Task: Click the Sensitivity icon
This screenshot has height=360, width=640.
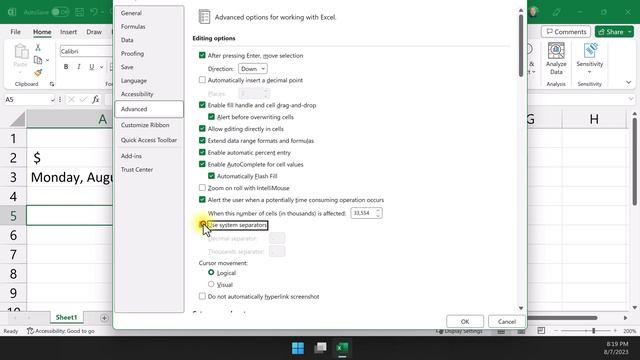Action: pyautogui.click(x=590, y=51)
